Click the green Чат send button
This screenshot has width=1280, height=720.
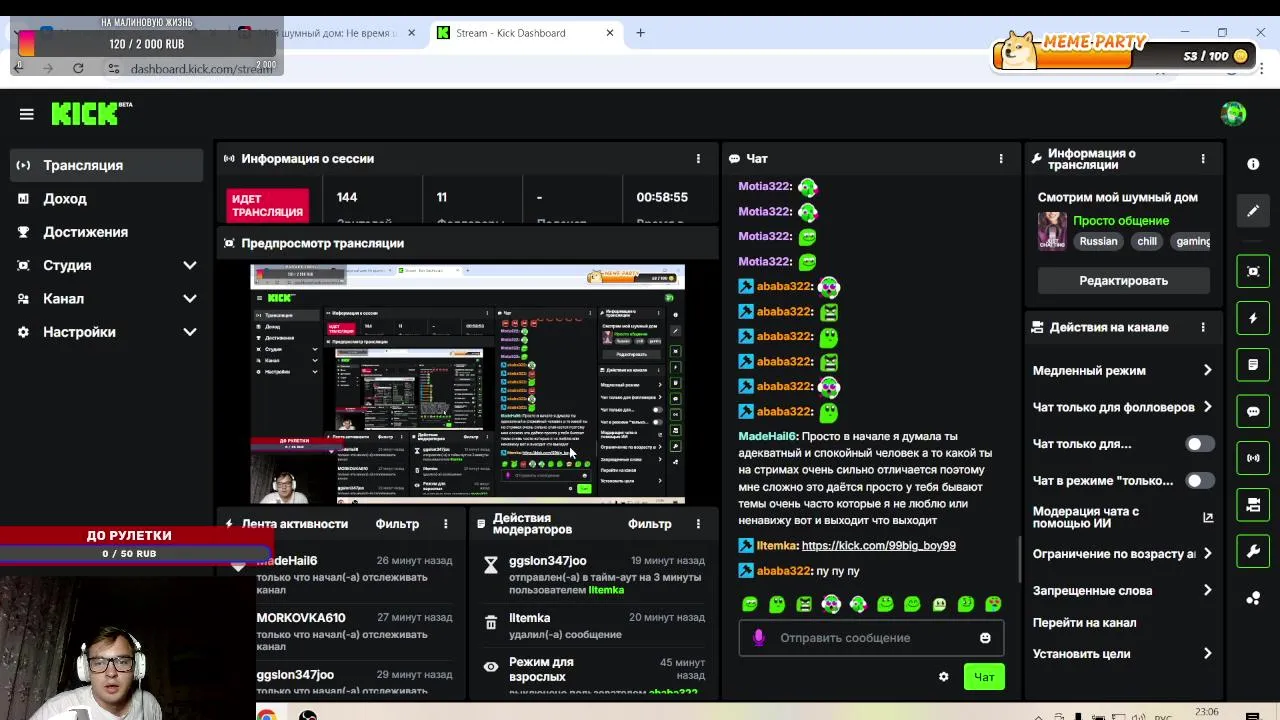(x=984, y=677)
